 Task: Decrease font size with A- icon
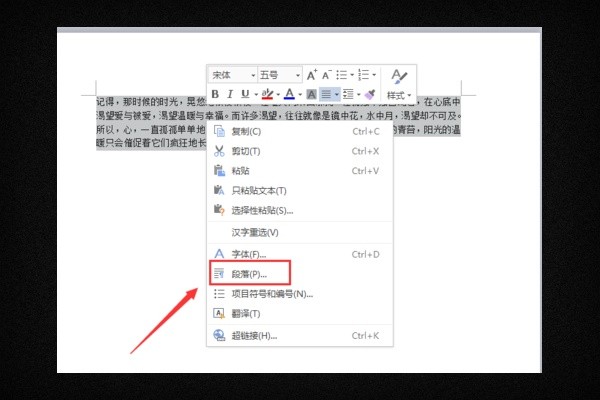click(x=326, y=75)
